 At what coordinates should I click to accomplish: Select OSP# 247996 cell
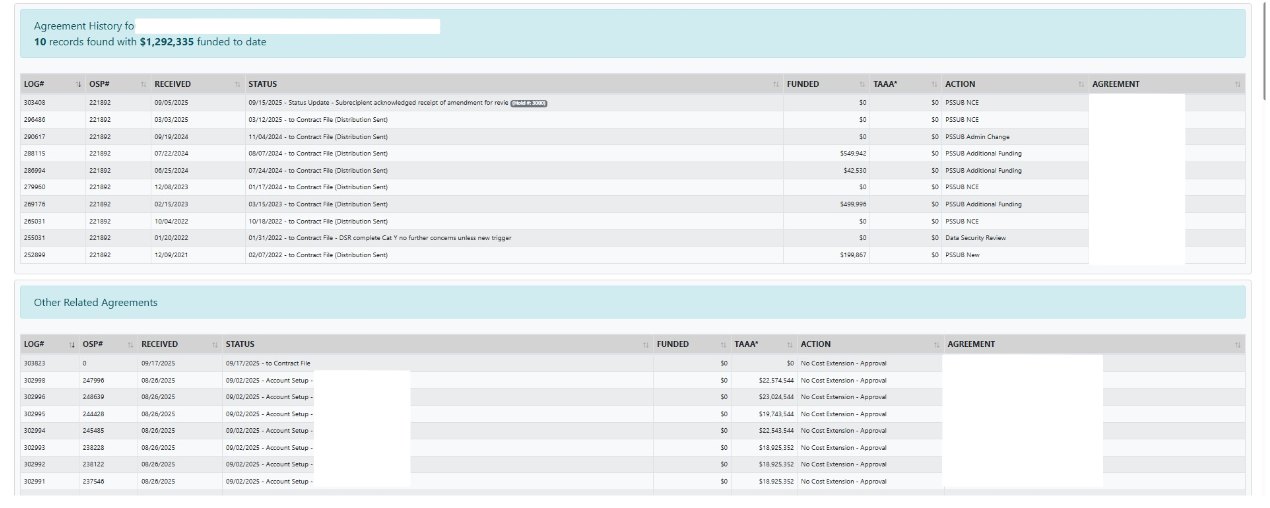[x=94, y=380]
